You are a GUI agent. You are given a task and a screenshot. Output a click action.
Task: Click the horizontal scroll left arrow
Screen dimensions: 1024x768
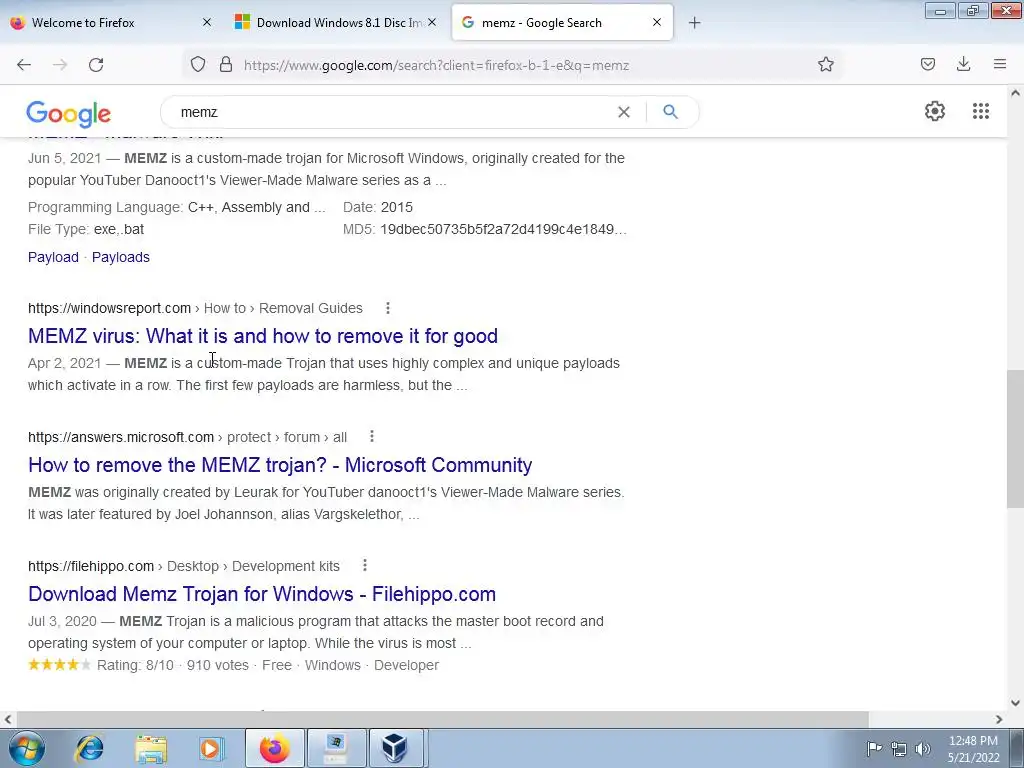coord(8,719)
